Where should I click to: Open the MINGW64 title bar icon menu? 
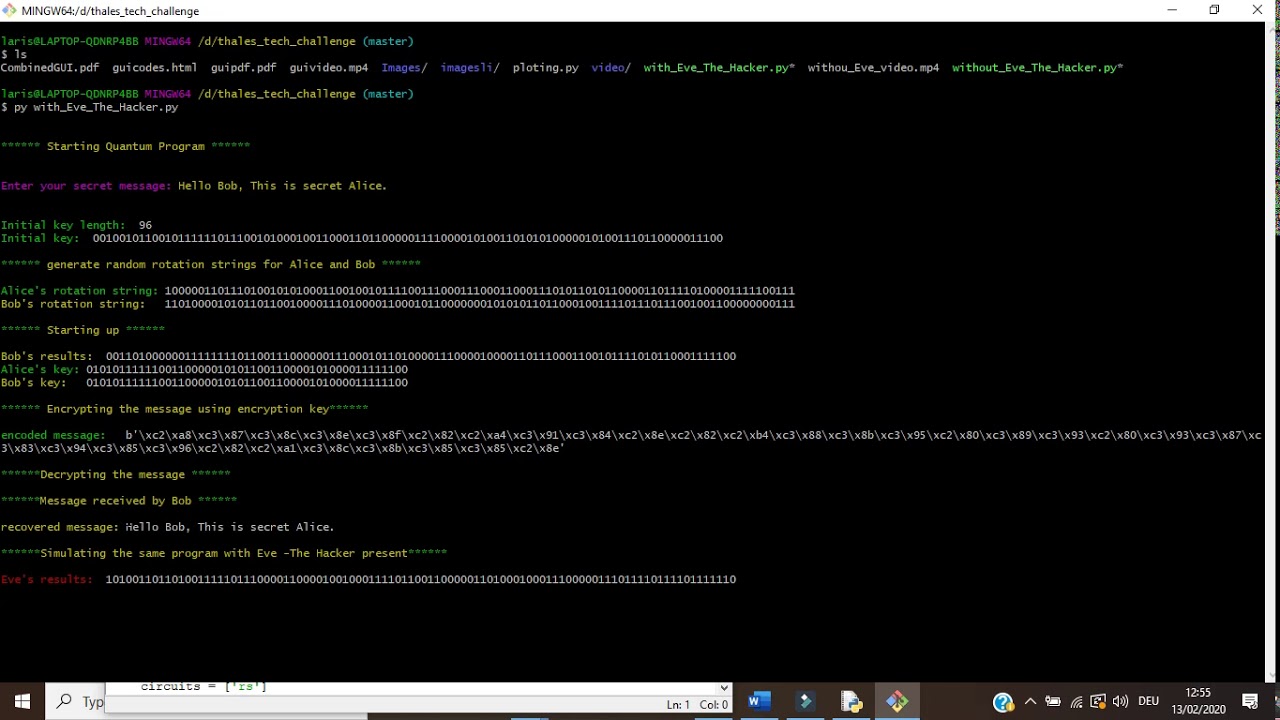10,10
